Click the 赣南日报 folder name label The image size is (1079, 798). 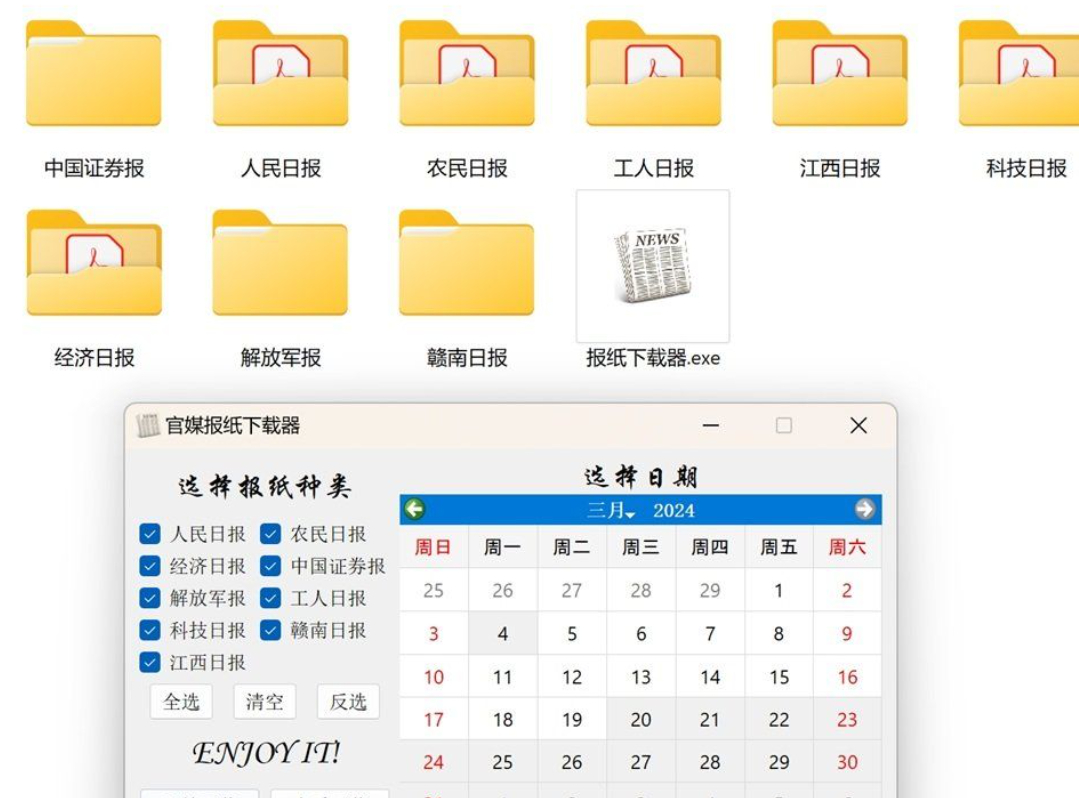coord(467,358)
